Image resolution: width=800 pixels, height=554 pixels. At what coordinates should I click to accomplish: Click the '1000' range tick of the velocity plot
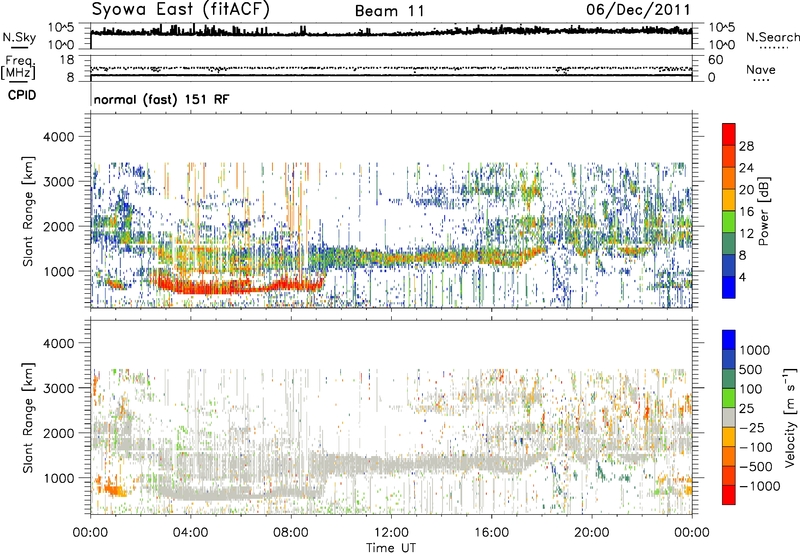(58, 478)
